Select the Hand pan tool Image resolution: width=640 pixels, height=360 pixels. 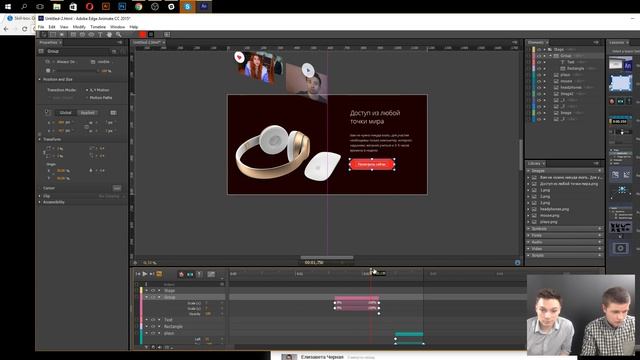[x=109, y=35]
